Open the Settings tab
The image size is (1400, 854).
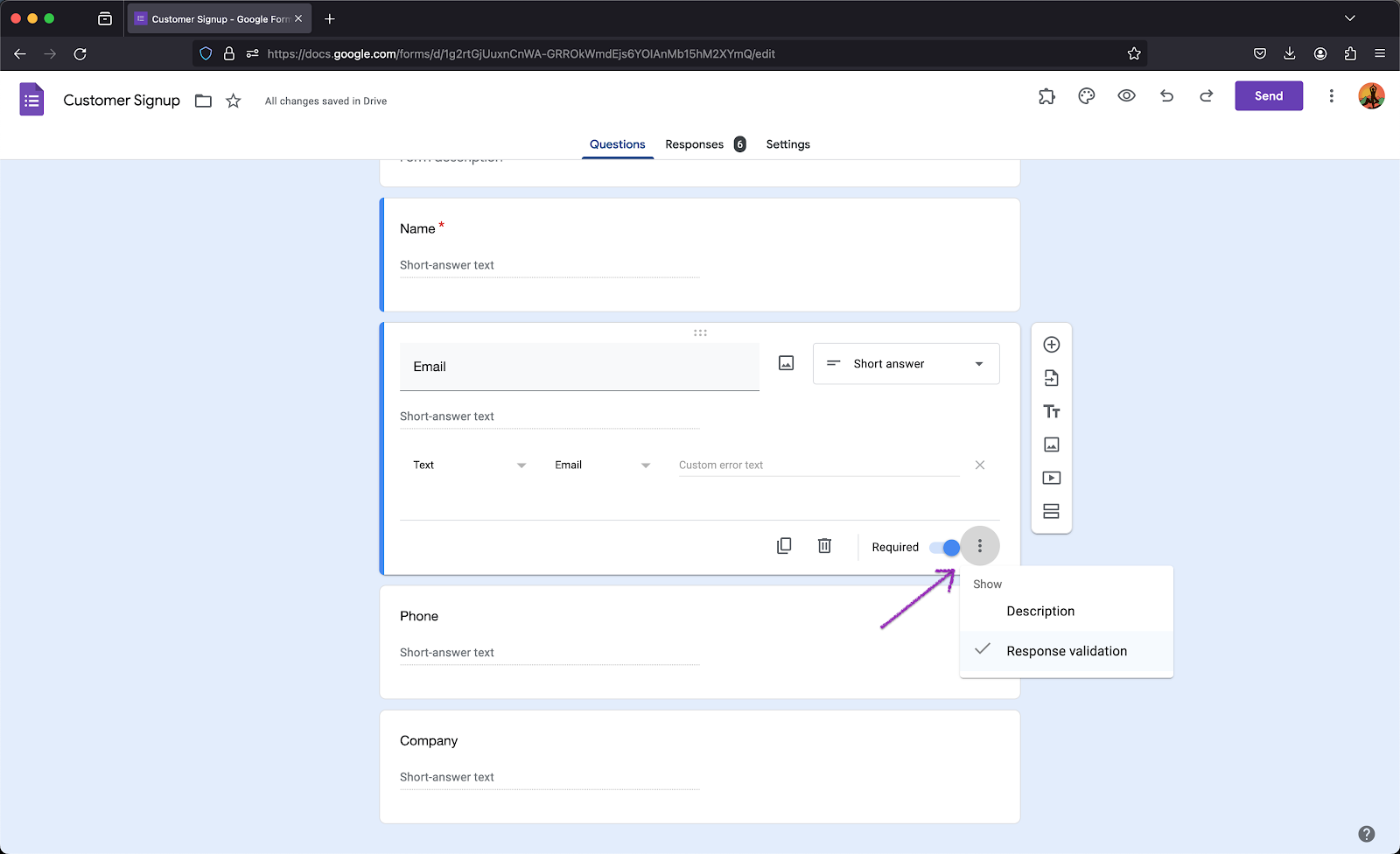point(787,144)
